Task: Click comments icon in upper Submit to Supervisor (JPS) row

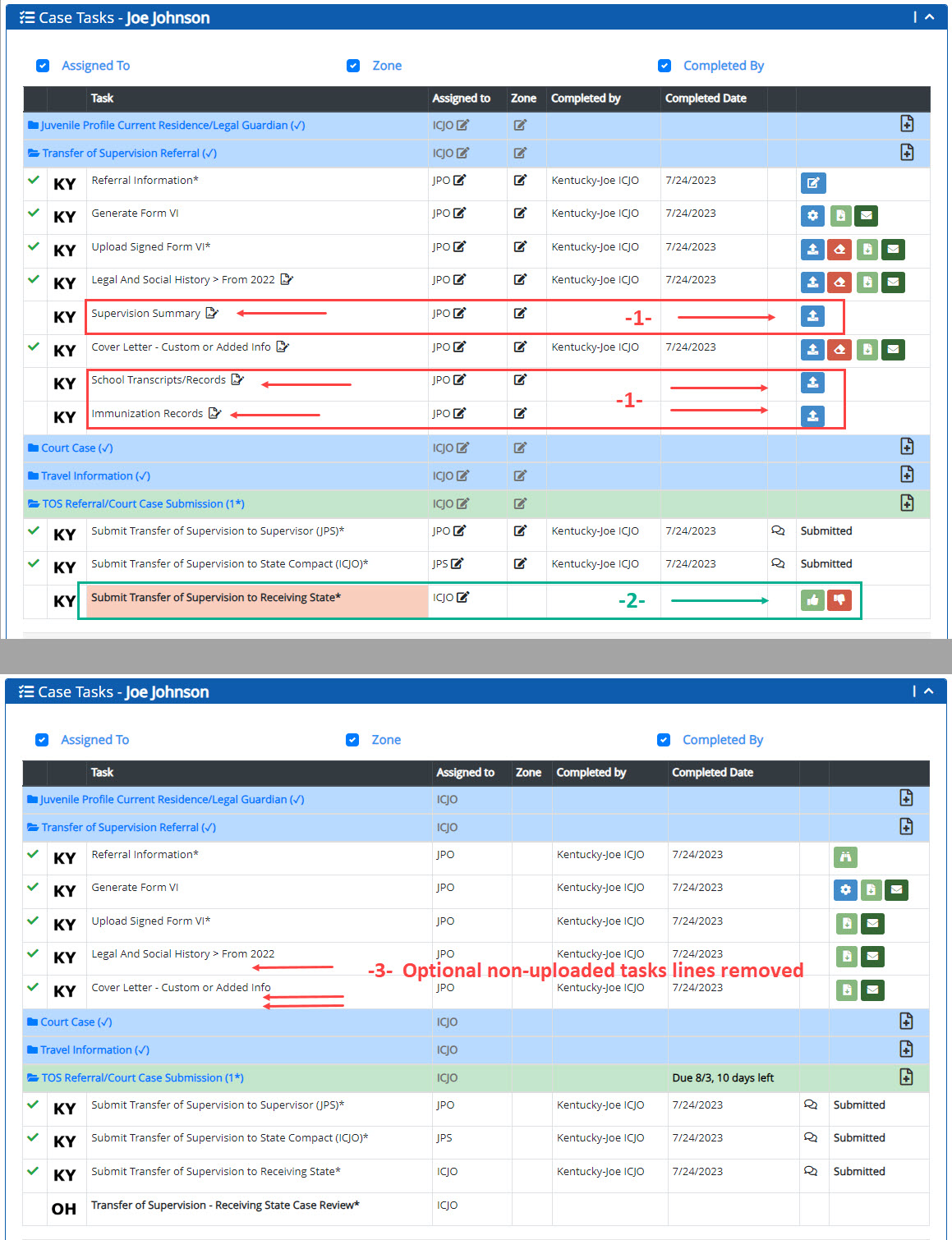Action: (x=778, y=530)
